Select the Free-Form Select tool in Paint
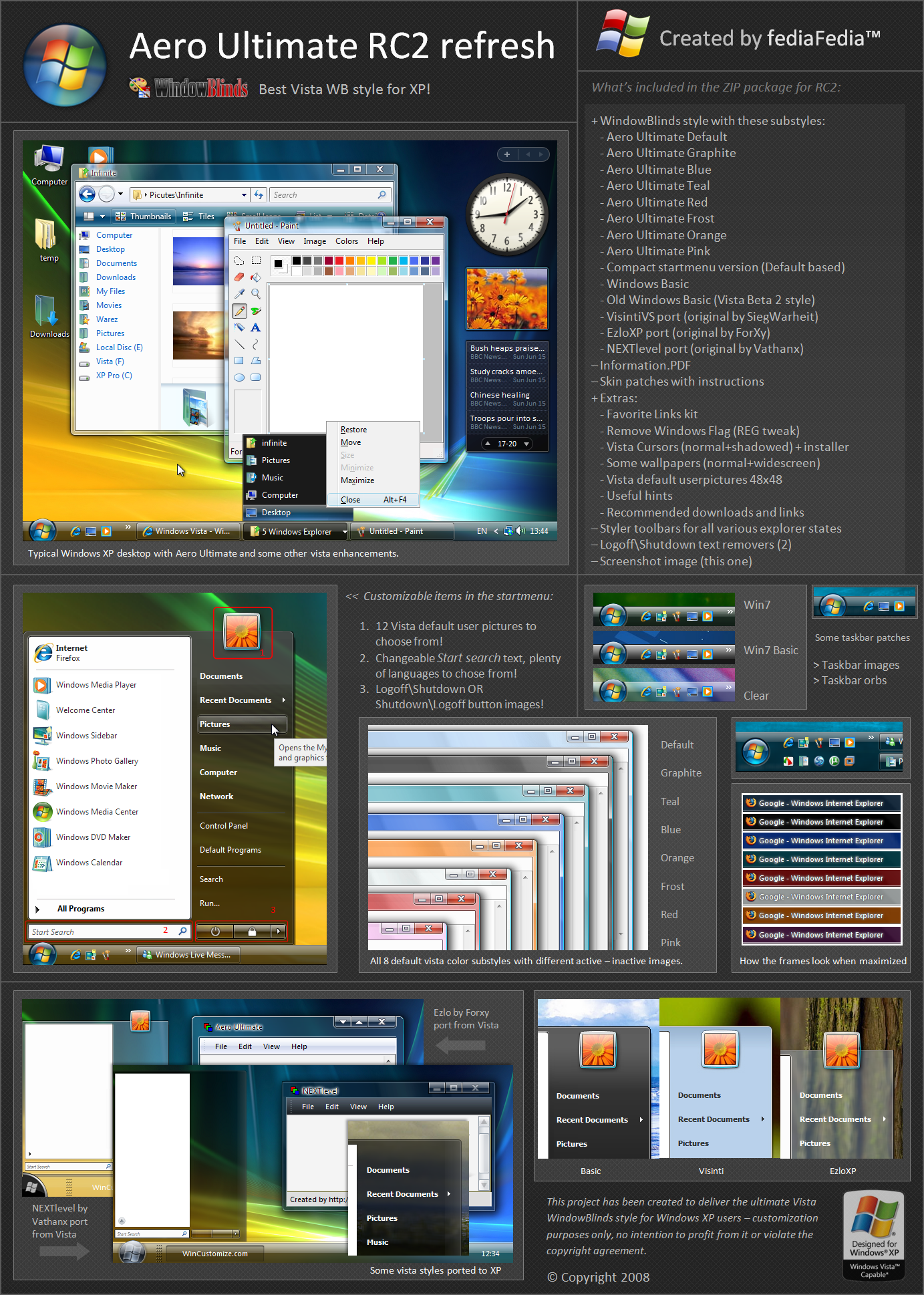This screenshot has height=1295, width=924. coord(239,260)
